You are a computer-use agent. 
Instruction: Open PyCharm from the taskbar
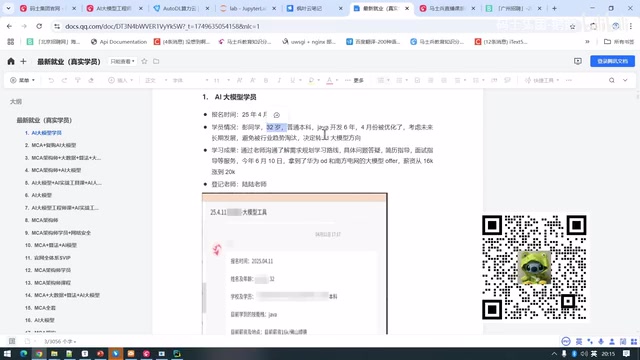pos(177,353)
